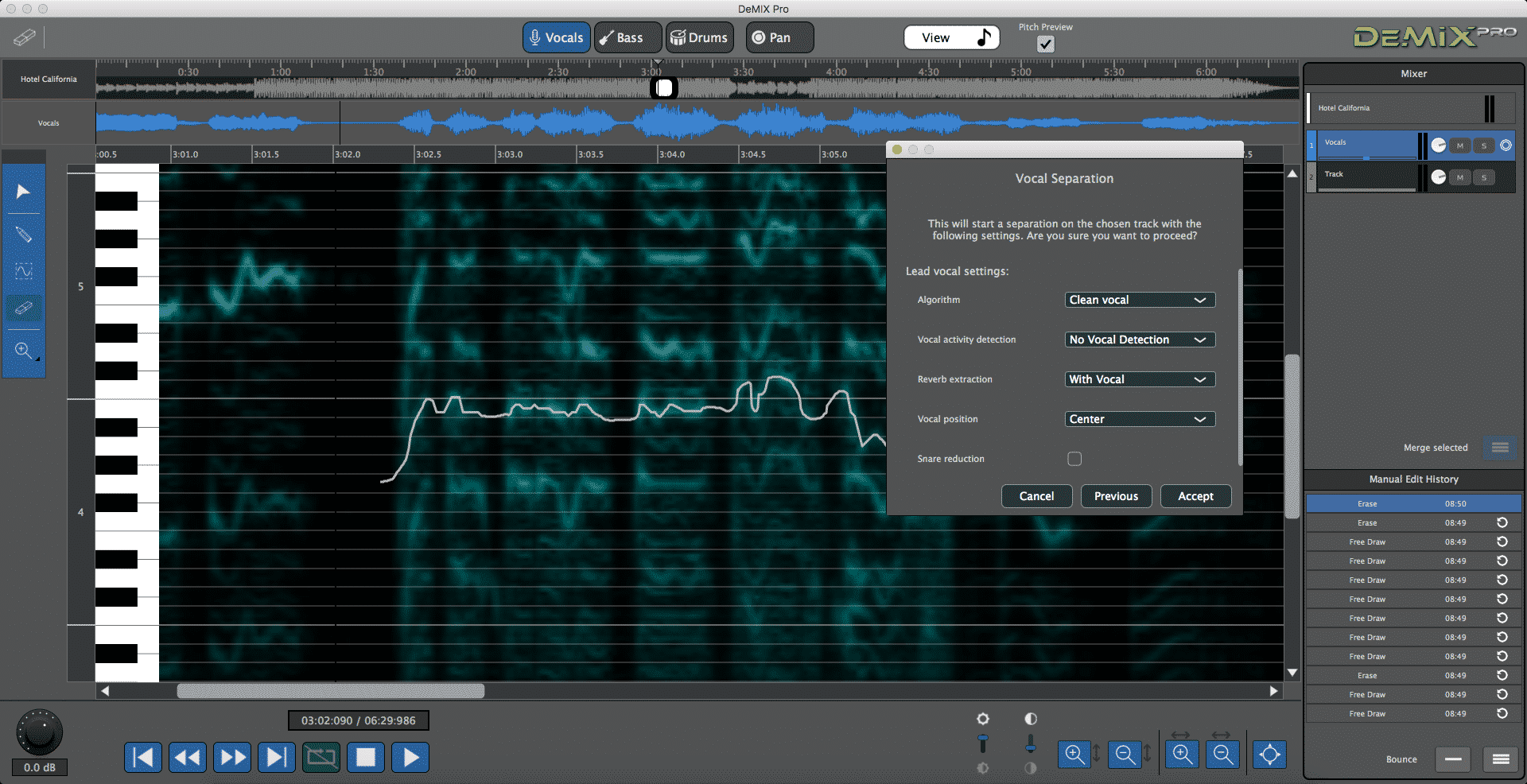Click the Accept button to start separation

tap(1195, 496)
